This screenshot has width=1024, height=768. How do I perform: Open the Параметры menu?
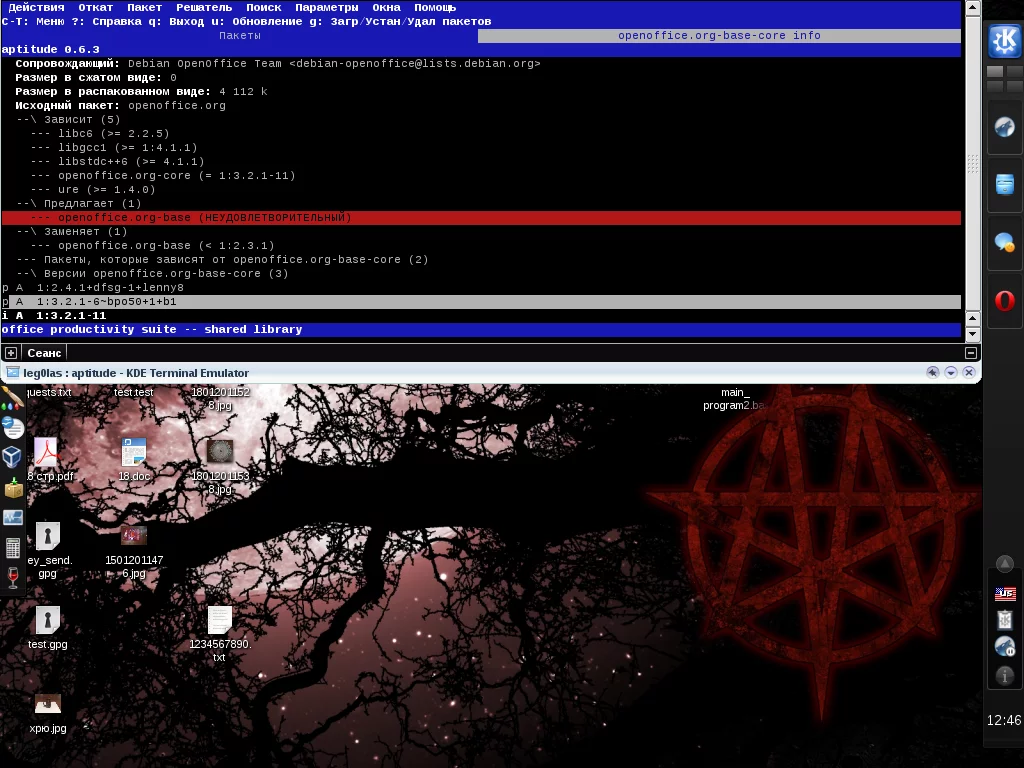point(327,7)
